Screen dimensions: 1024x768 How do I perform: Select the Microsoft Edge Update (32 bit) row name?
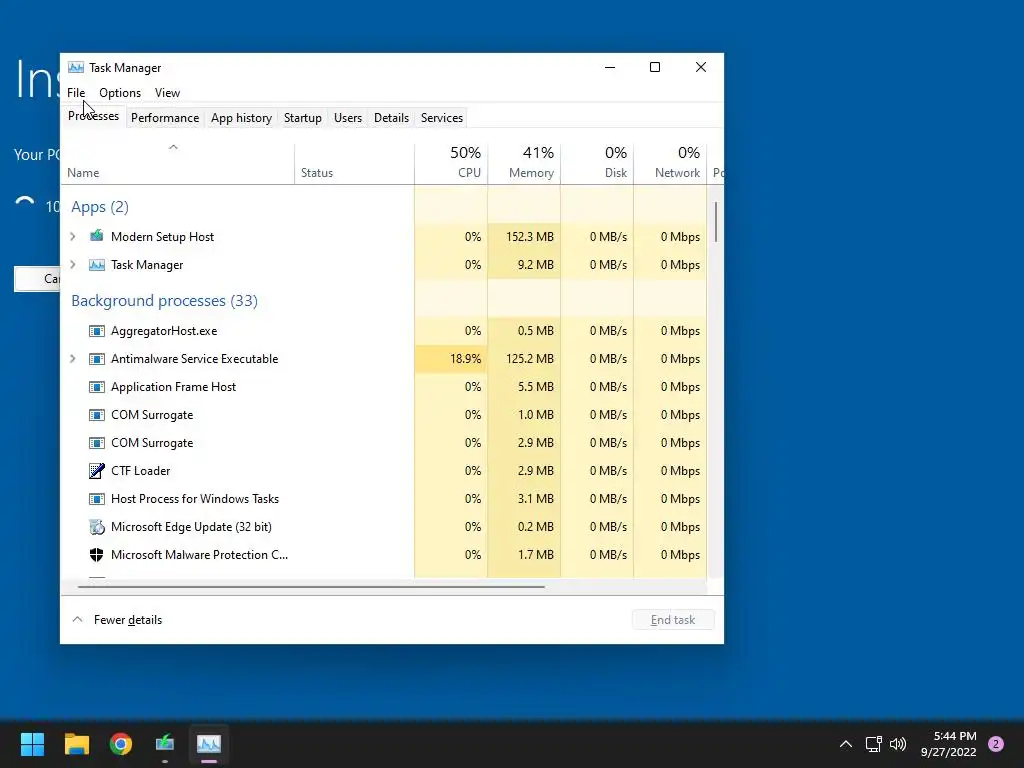pyautogui.click(x=191, y=527)
